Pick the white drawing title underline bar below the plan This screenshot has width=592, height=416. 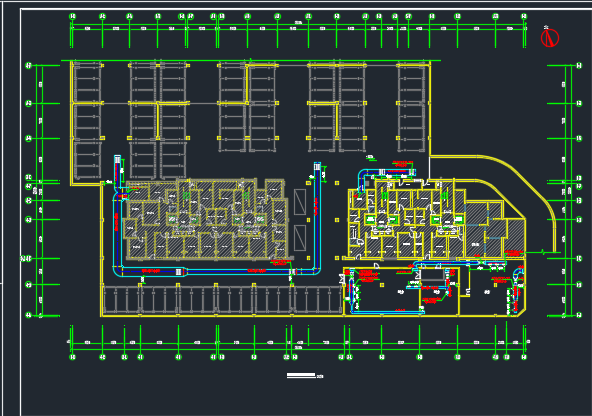(301, 375)
